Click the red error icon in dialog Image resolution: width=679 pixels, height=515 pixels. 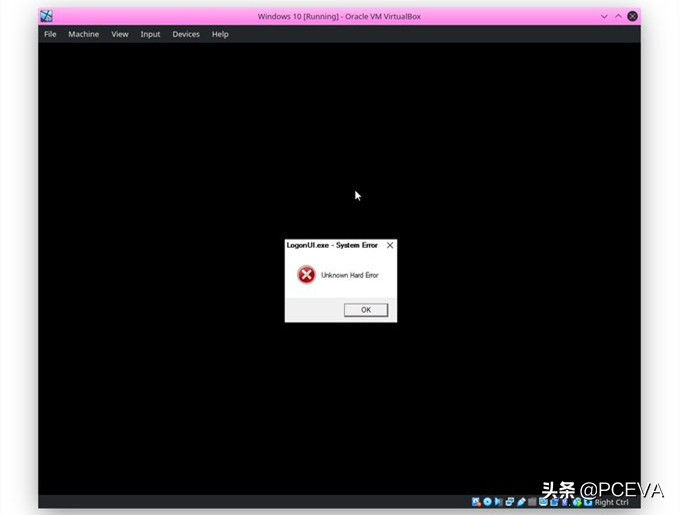click(x=307, y=275)
